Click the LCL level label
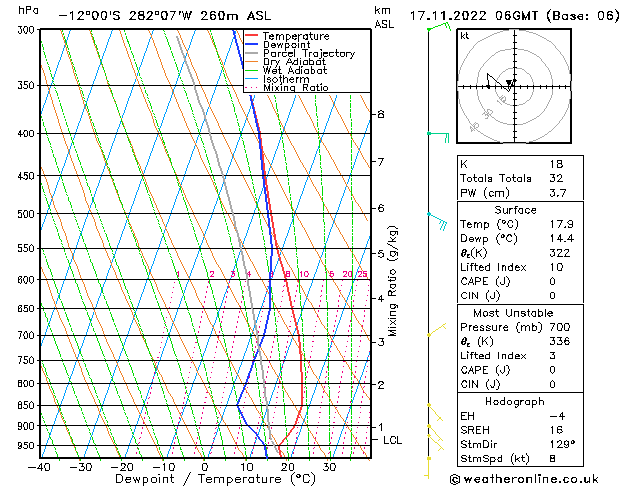Viewport: 629px width, 486px height. coord(393,440)
